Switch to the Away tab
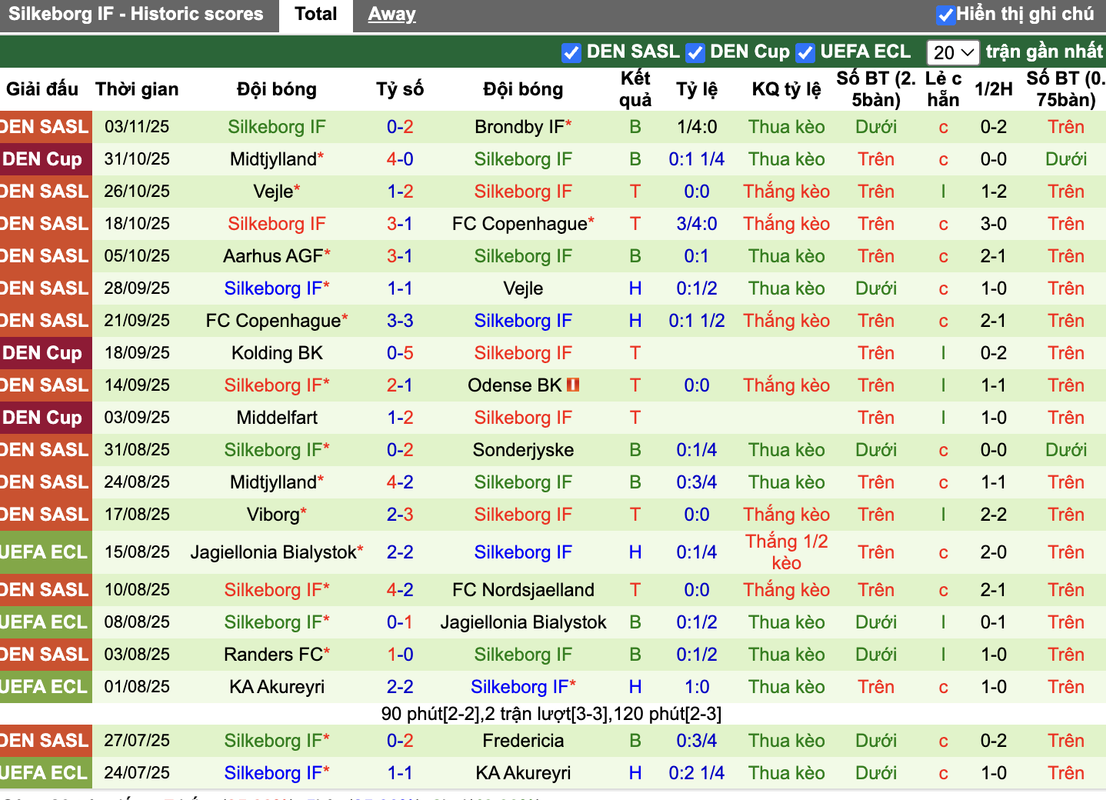 click(391, 14)
